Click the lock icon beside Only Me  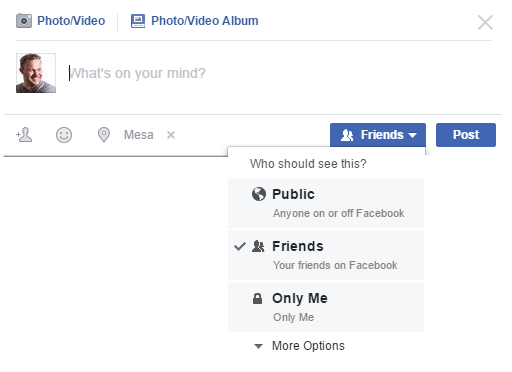257,298
